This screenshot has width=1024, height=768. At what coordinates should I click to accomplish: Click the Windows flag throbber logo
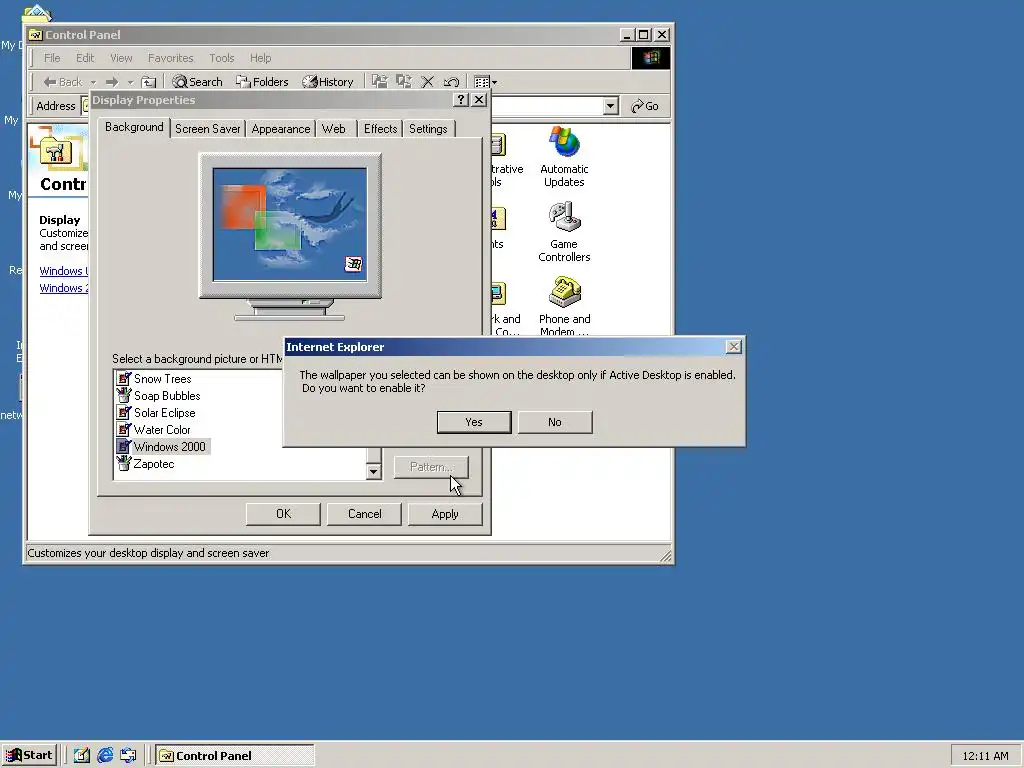coord(650,58)
